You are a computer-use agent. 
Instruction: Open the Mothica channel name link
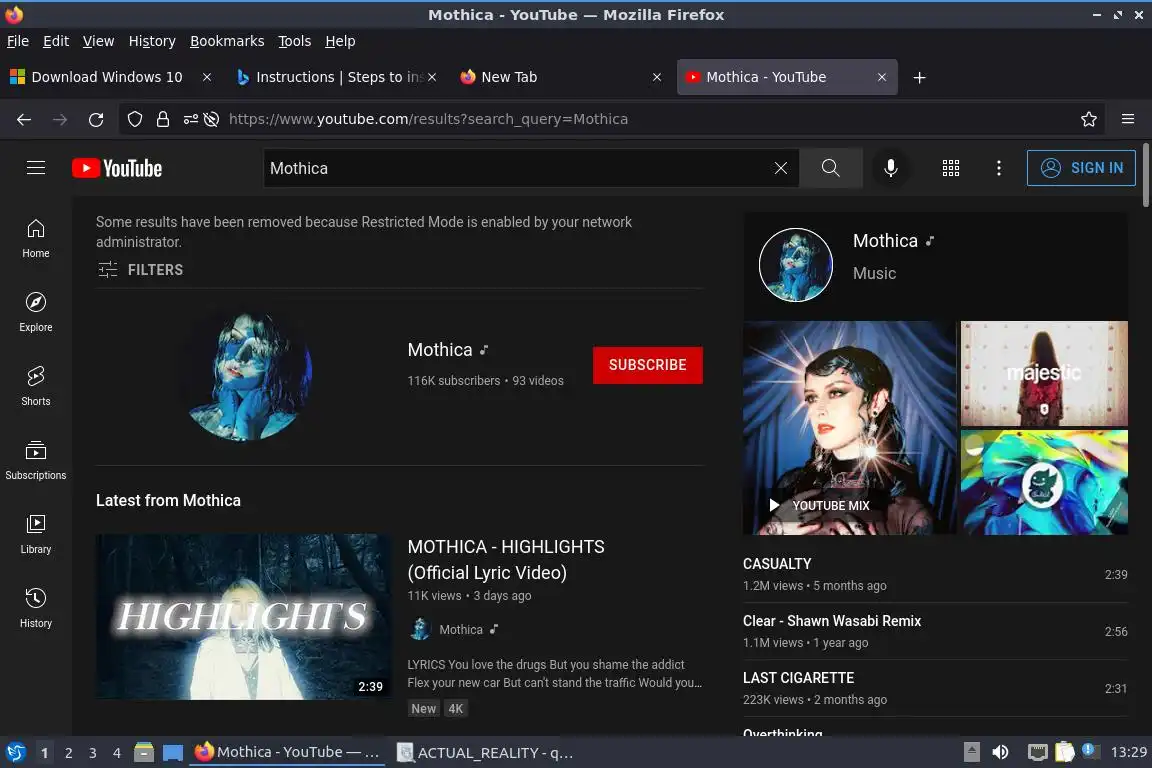pyautogui.click(x=440, y=350)
